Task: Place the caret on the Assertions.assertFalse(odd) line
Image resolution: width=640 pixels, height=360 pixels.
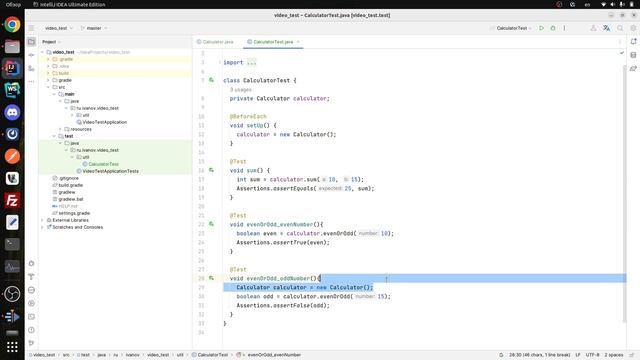Action: pyautogui.click(x=283, y=305)
